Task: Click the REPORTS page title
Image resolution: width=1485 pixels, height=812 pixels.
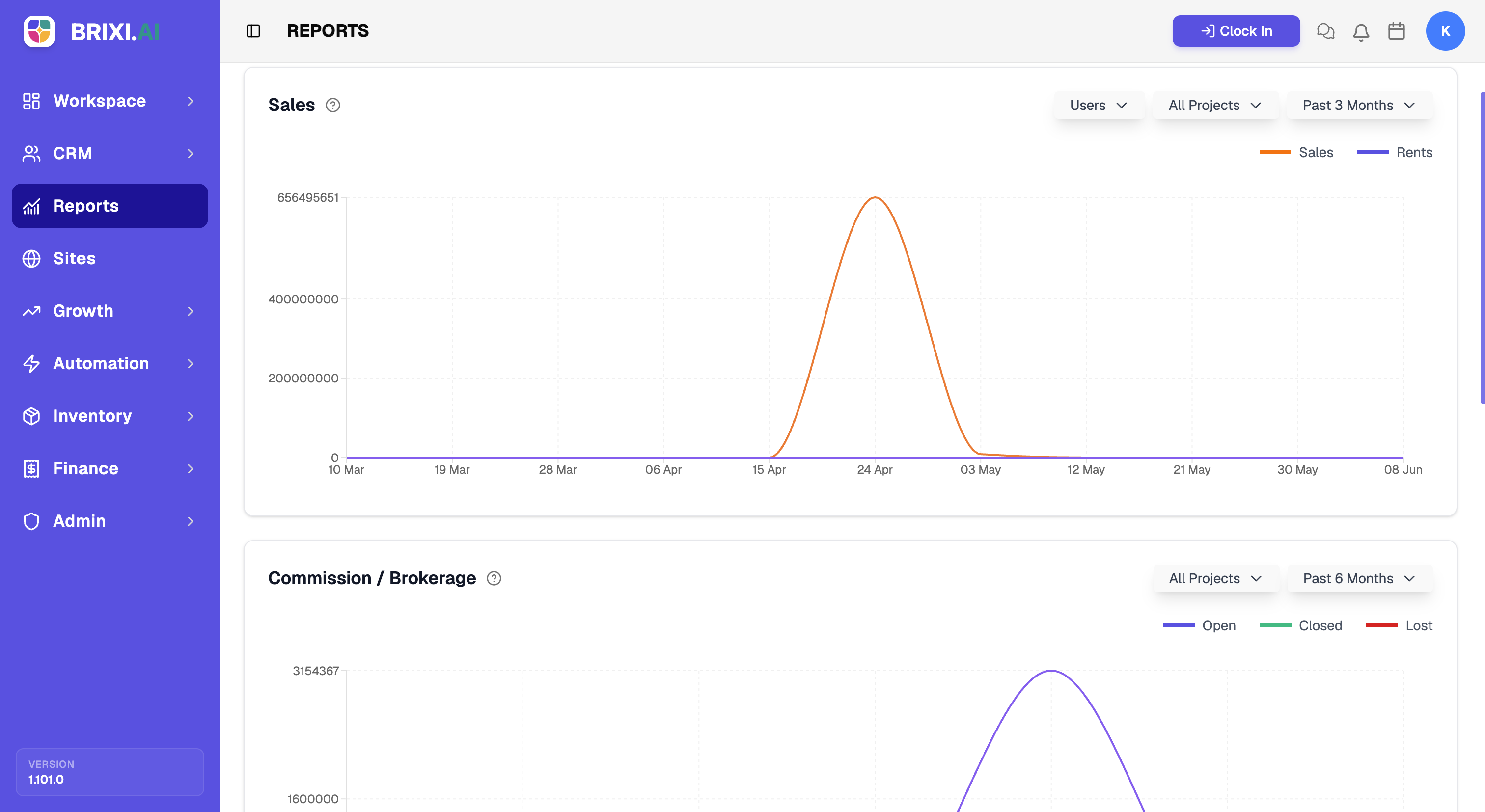Action: [x=328, y=31]
